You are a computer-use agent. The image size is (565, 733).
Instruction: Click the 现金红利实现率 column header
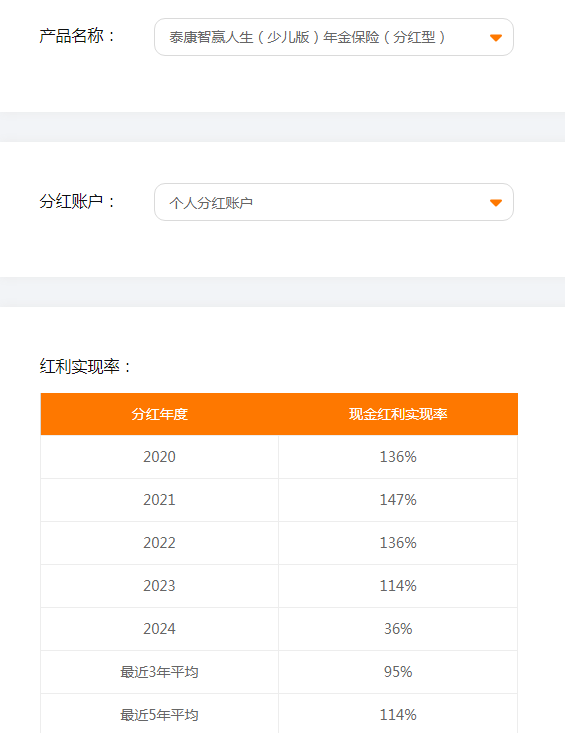click(x=398, y=414)
